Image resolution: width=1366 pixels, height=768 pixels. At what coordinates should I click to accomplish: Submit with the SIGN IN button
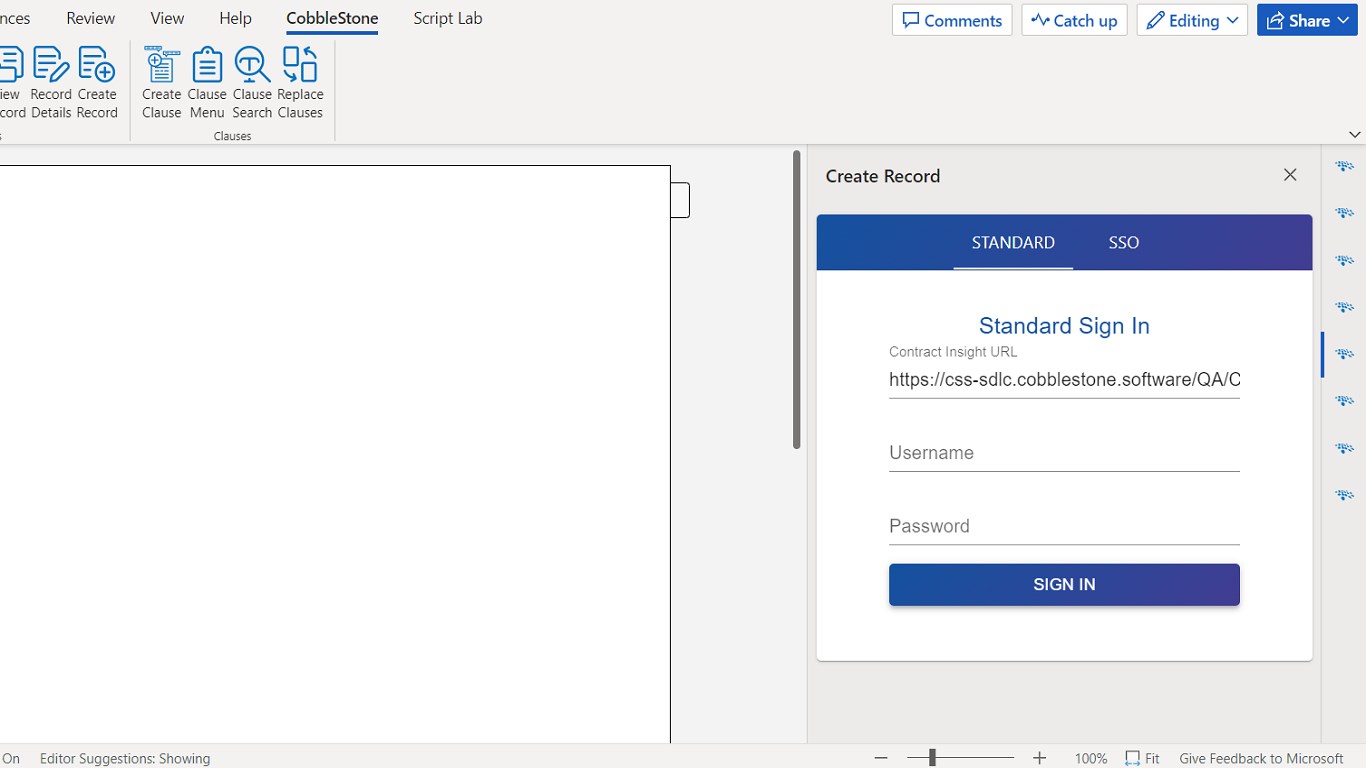point(1064,585)
